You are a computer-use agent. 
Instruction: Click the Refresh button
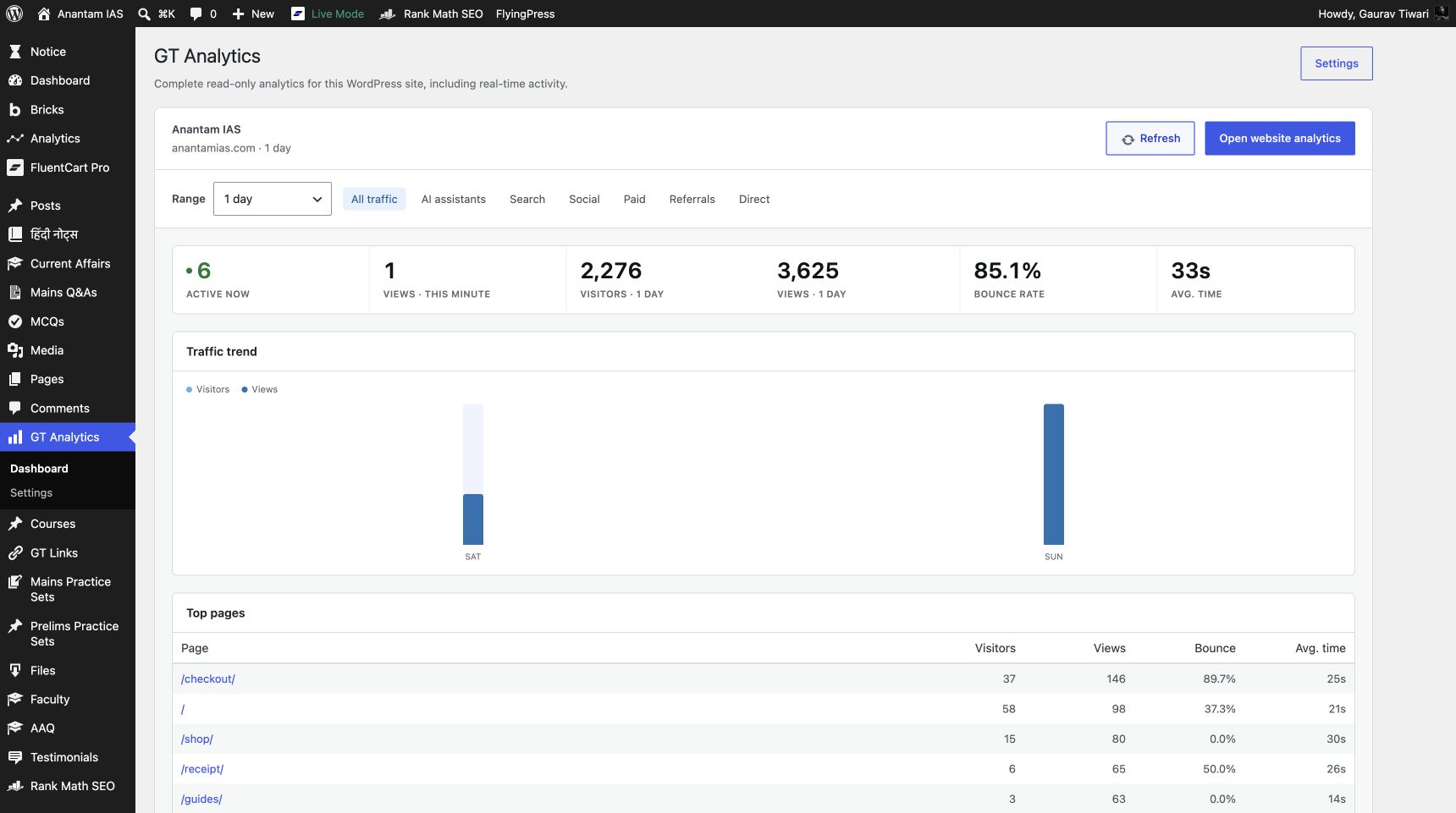coord(1150,139)
